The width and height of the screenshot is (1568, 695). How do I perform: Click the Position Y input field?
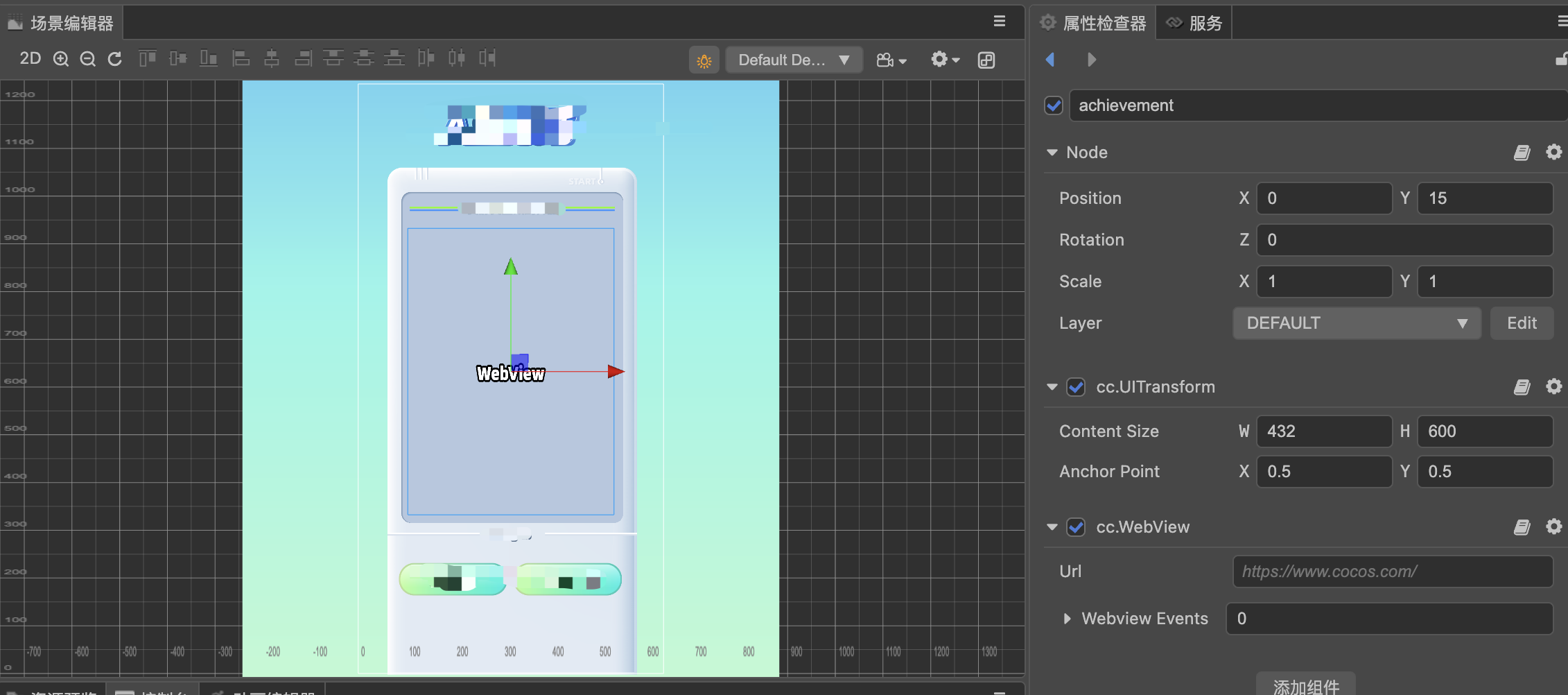(x=1485, y=198)
